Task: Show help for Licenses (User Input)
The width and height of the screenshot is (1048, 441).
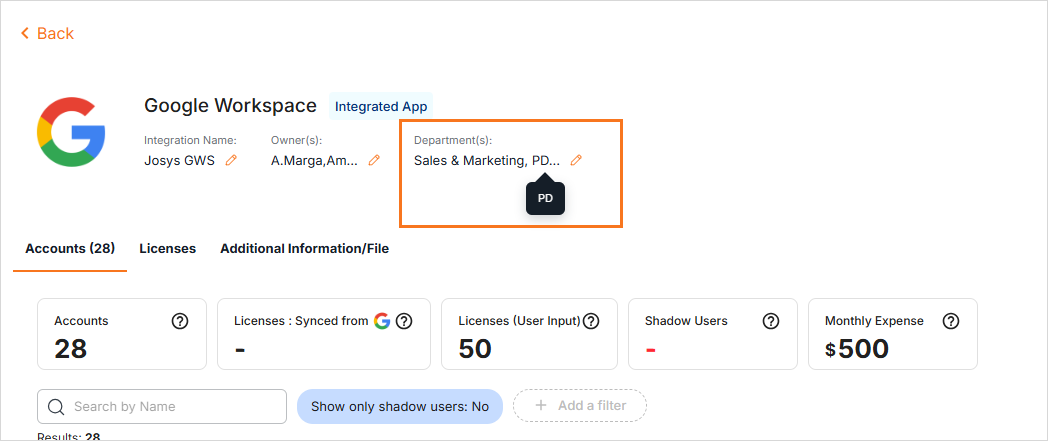Action: tap(591, 321)
